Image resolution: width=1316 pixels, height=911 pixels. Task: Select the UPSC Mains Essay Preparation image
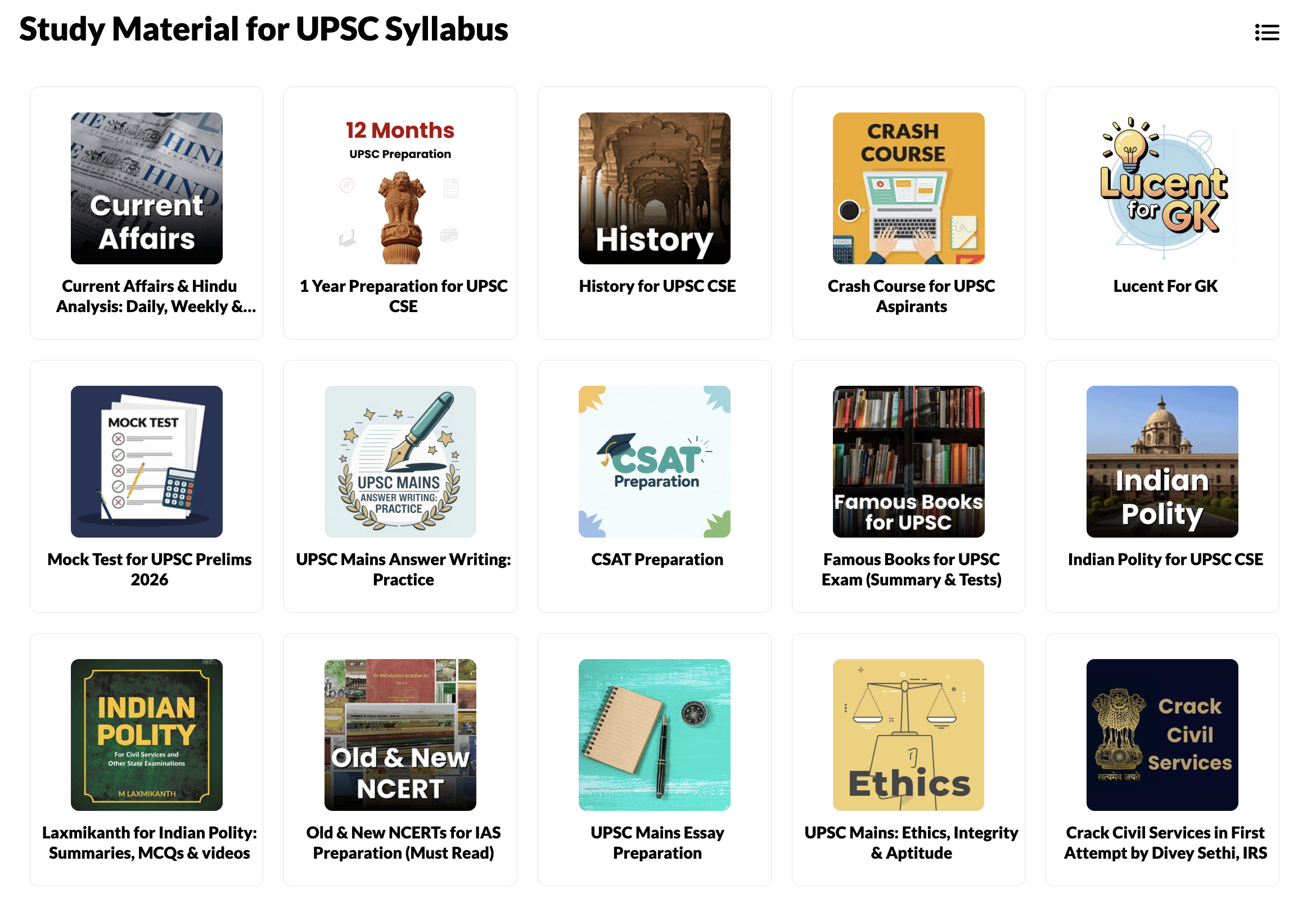[x=654, y=734]
